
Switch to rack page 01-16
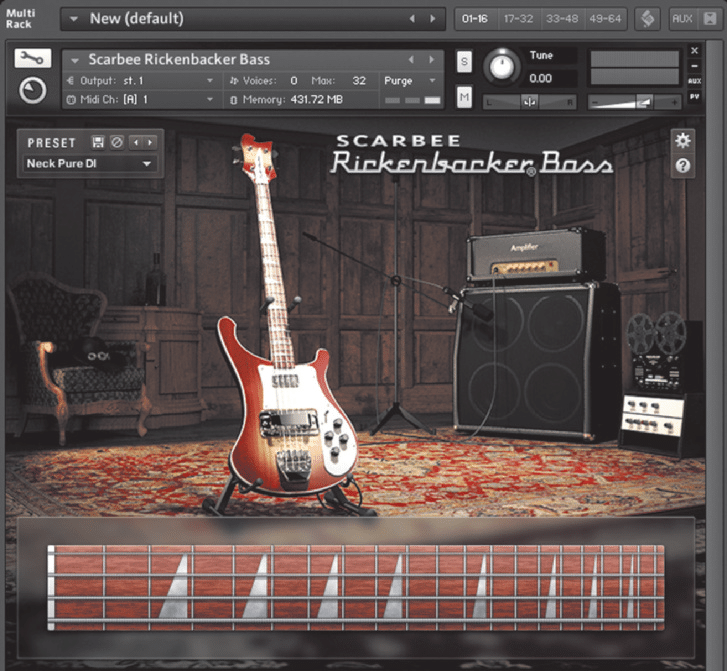coord(475,19)
